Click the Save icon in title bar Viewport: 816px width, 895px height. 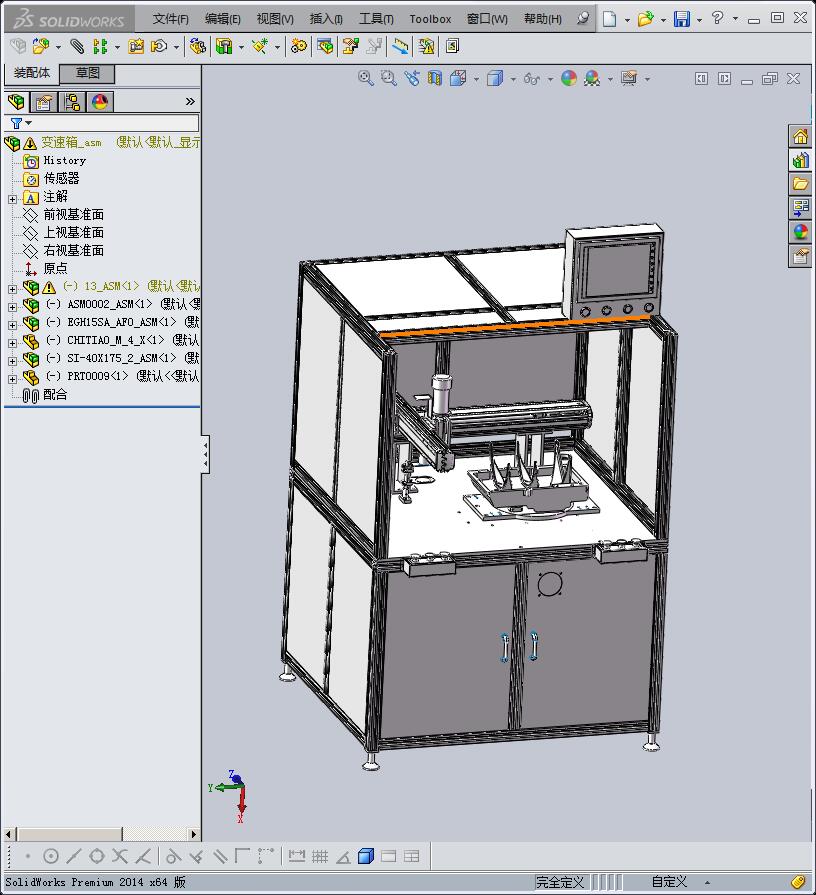tap(681, 19)
